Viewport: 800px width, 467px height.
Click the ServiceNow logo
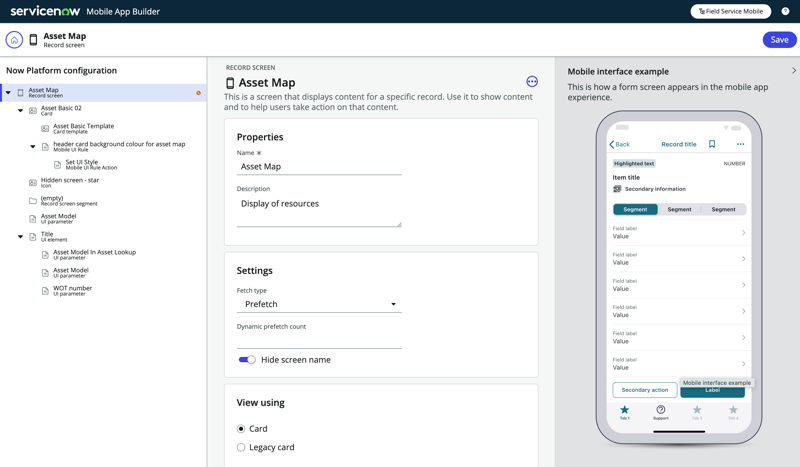45,11
